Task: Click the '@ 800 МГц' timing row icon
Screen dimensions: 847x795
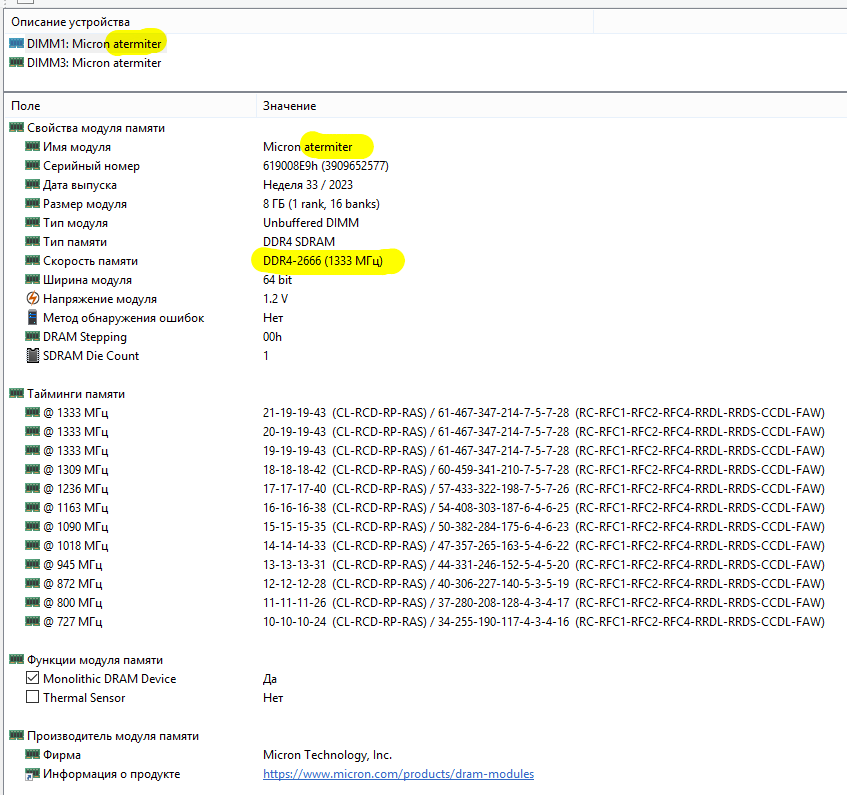Action: click(32, 602)
